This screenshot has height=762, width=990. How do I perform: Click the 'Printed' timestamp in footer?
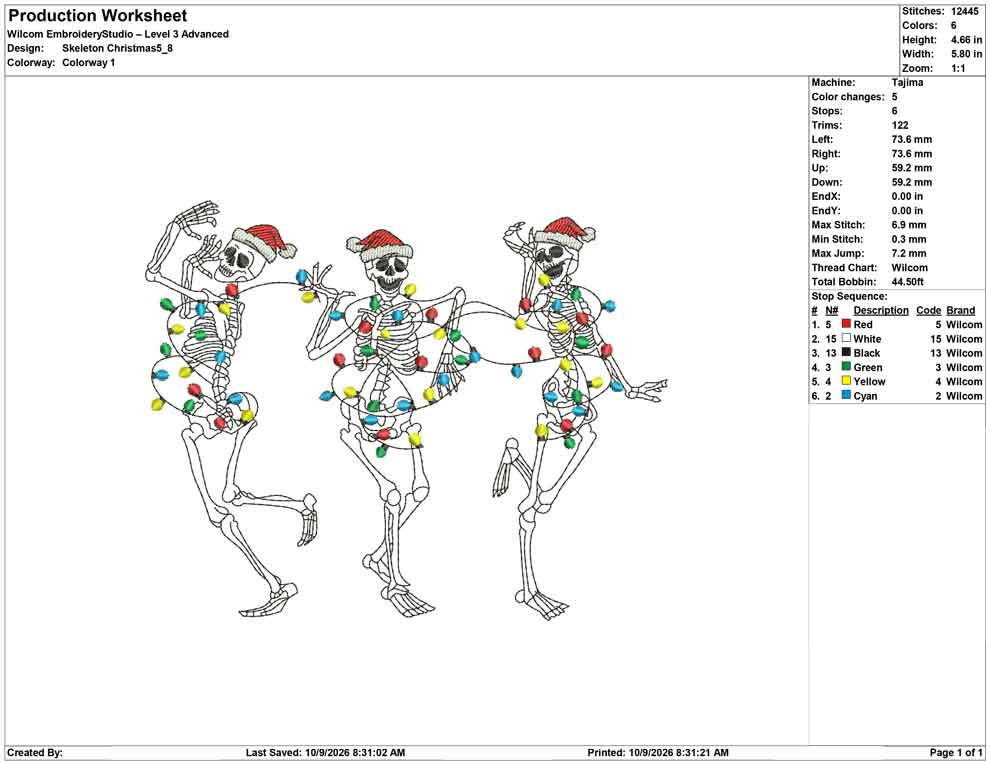pos(658,753)
